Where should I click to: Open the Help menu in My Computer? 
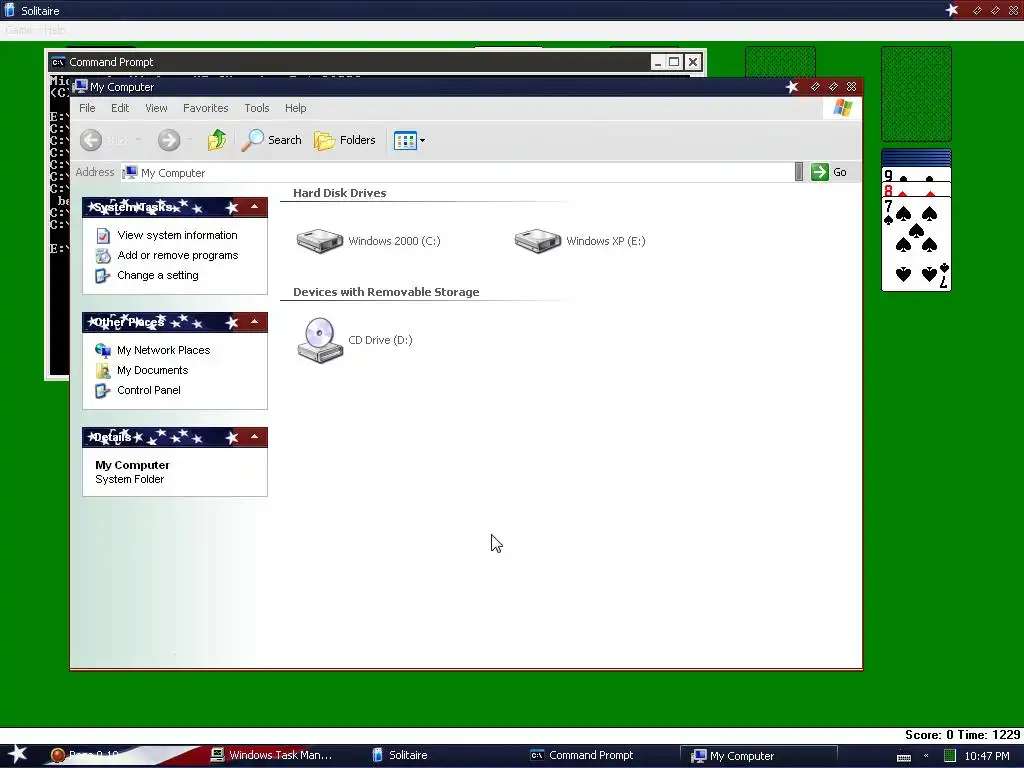coord(295,108)
